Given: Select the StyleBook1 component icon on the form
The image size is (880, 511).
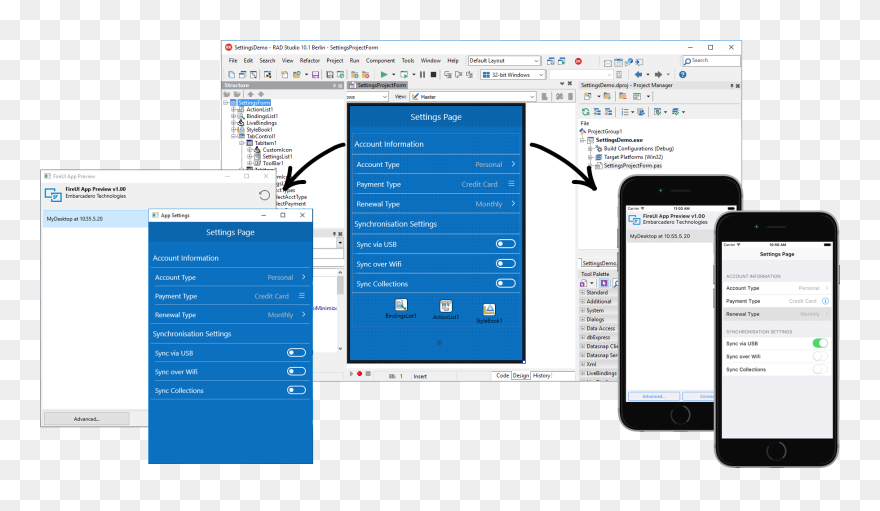Looking at the screenshot, I should 489,309.
